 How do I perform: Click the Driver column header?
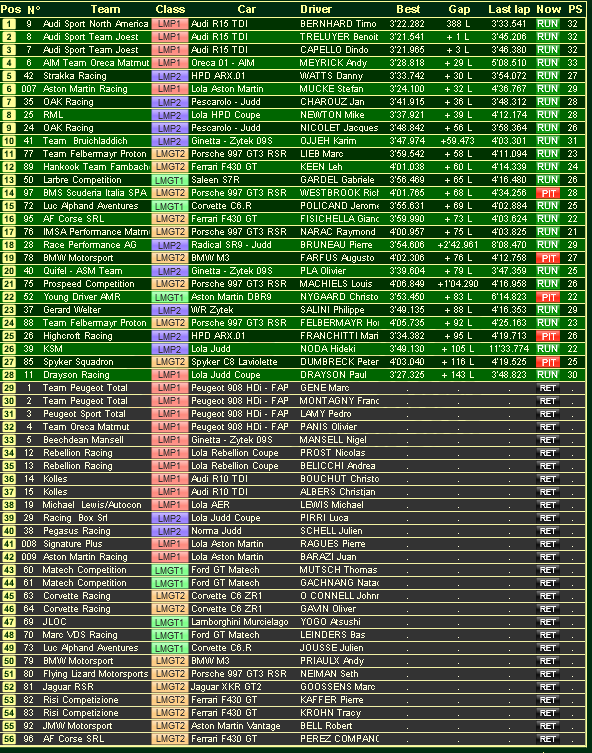click(315, 9)
